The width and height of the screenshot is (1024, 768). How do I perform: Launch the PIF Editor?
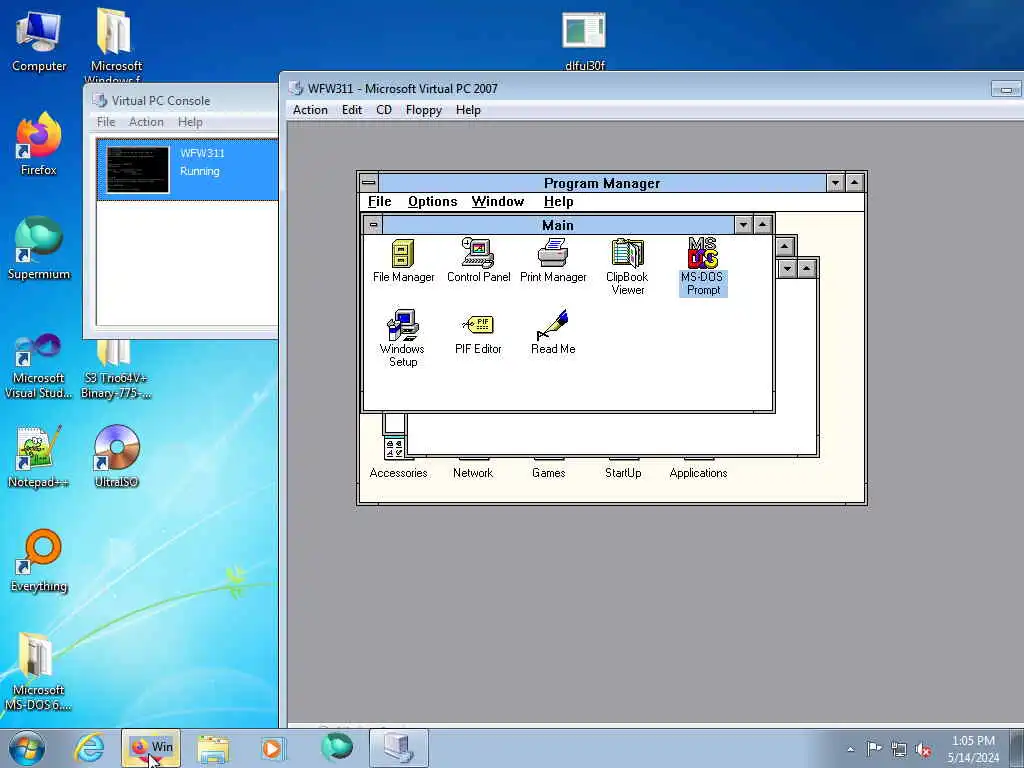[479, 334]
